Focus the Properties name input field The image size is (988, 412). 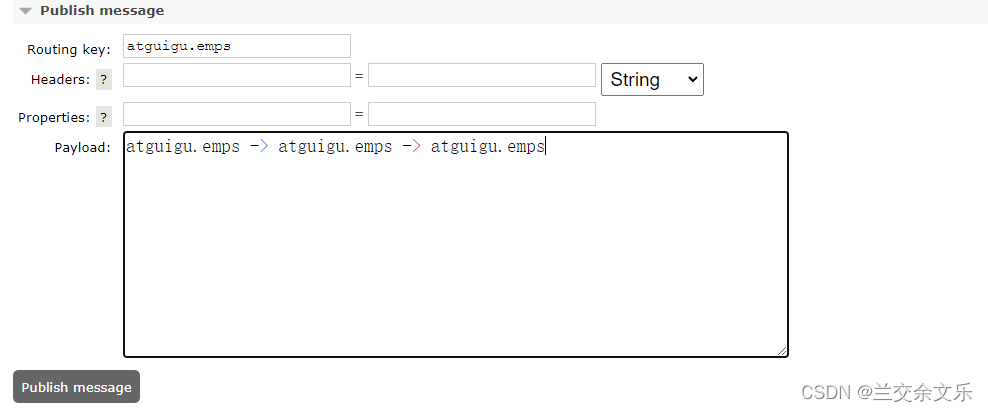click(x=237, y=114)
